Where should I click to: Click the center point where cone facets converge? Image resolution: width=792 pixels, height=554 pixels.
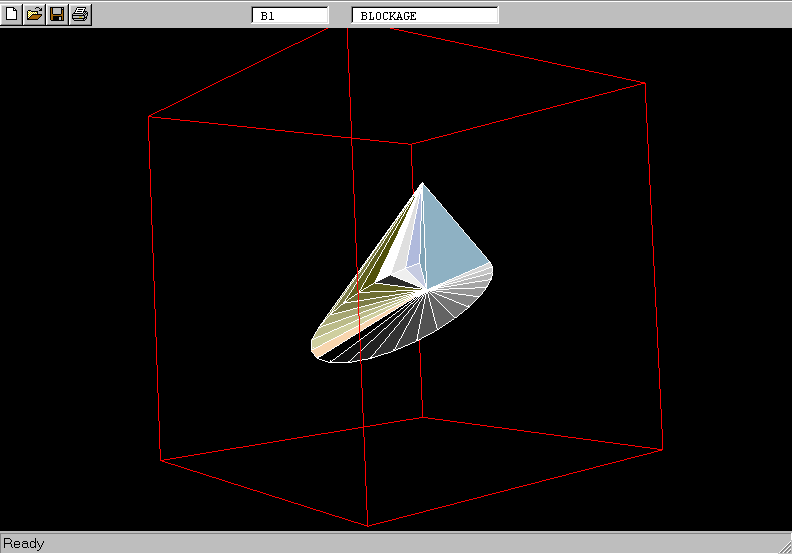coord(427,290)
